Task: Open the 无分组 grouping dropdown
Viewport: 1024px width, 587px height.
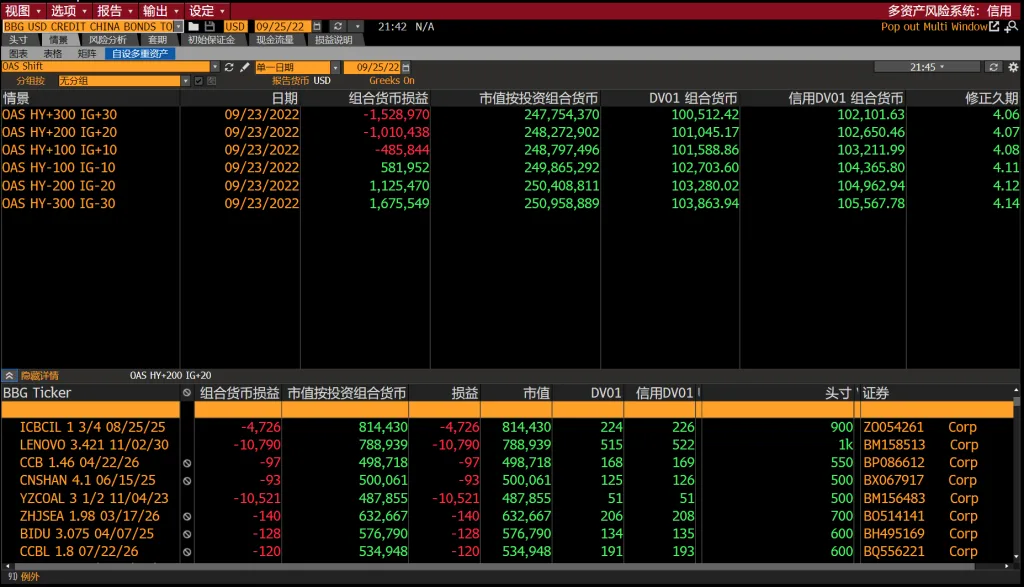Action: coord(185,81)
